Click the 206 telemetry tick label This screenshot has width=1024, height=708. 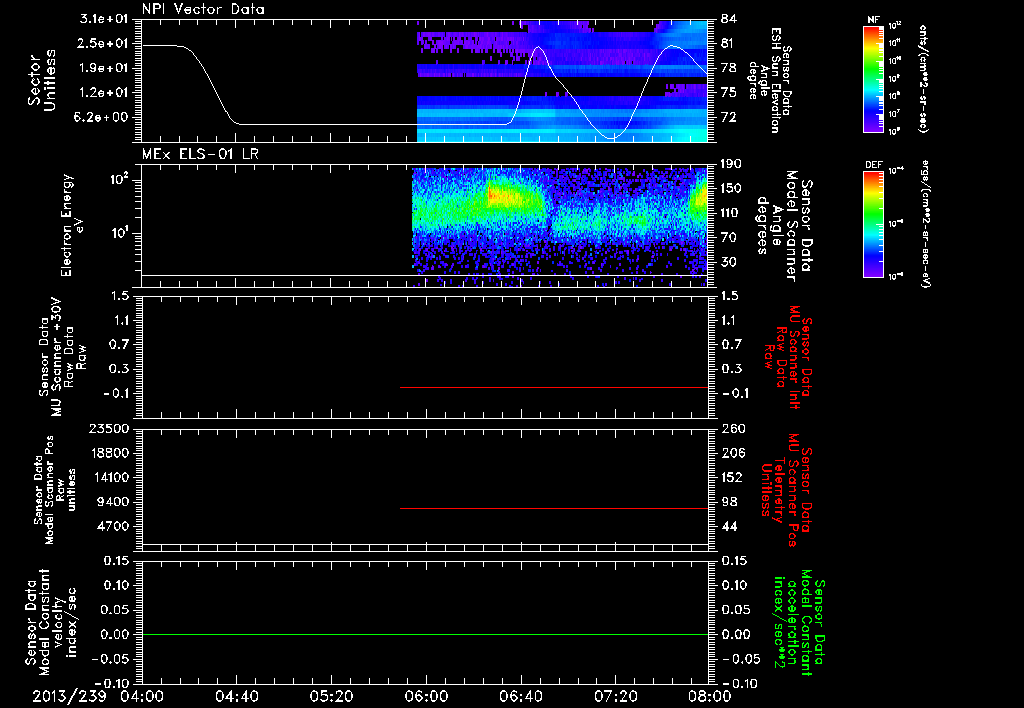pos(732,453)
